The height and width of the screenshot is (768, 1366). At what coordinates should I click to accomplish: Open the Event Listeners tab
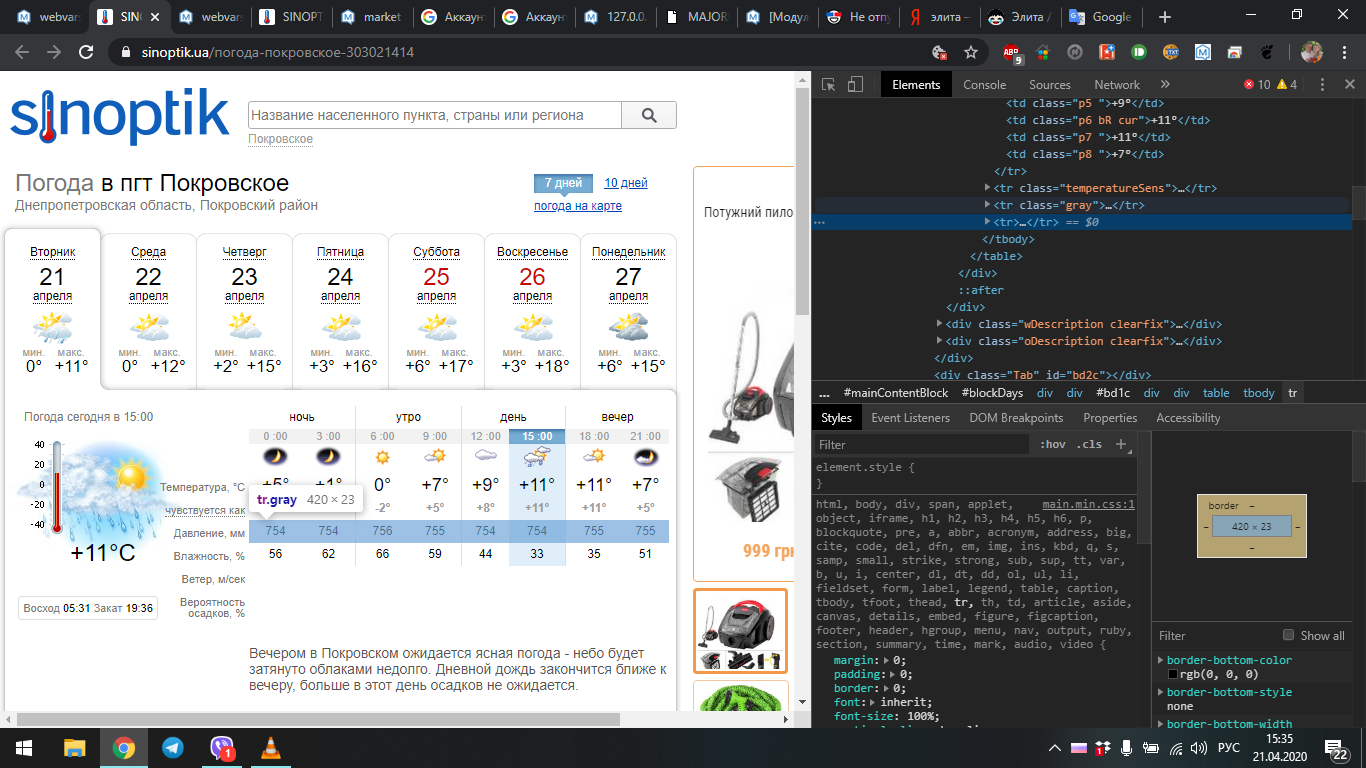tap(910, 418)
